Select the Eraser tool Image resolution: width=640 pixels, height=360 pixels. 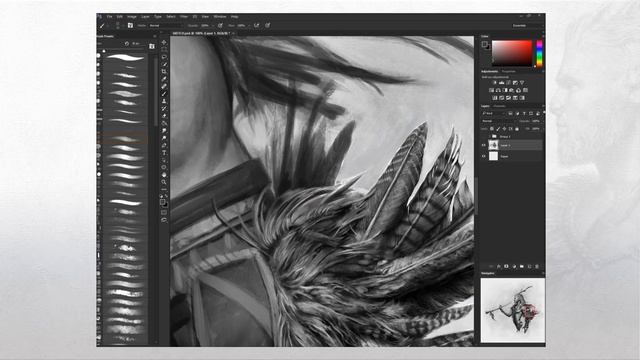[x=164, y=116]
